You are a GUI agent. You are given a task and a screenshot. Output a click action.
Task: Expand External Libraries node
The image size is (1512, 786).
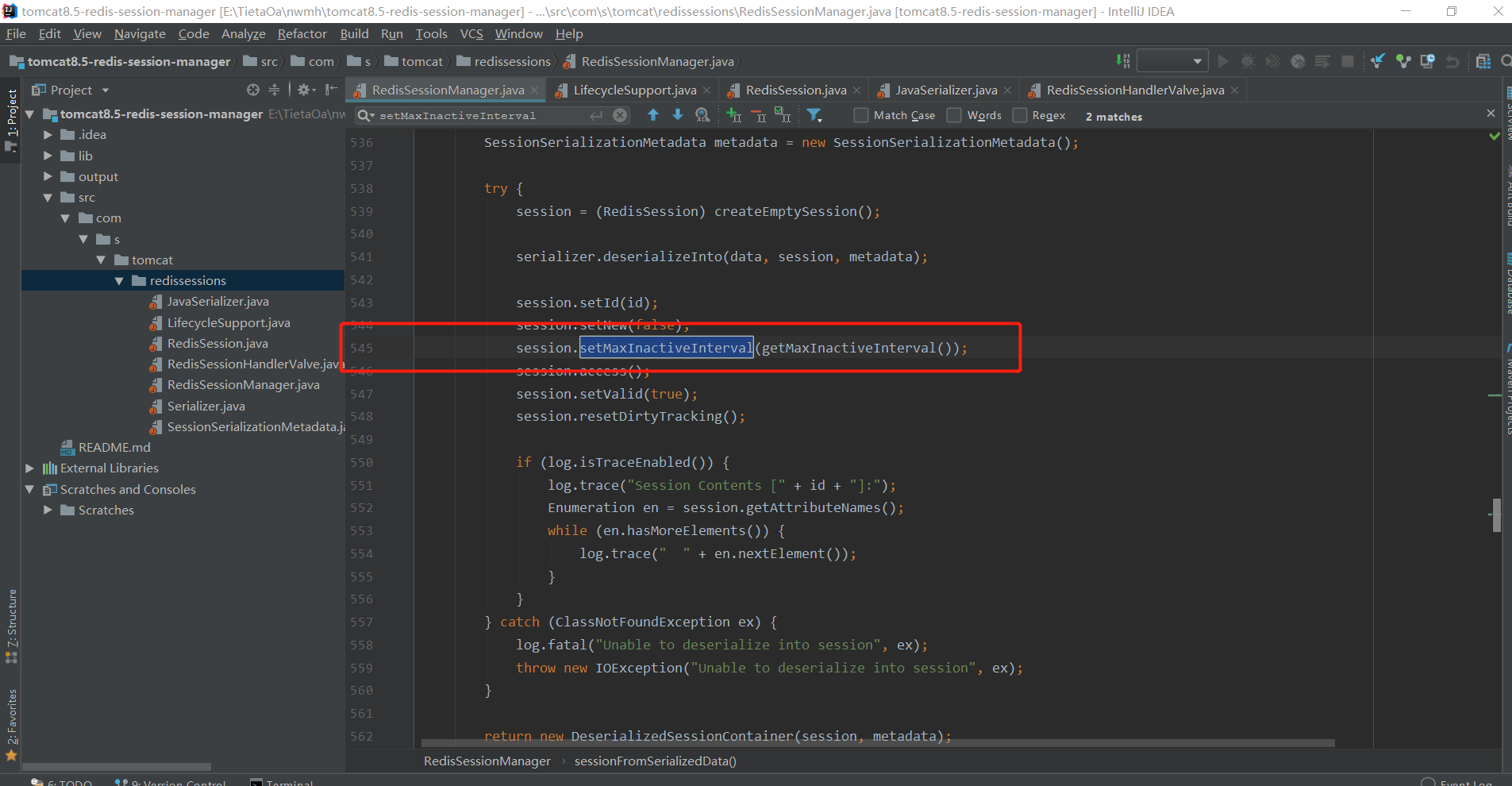pyautogui.click(x=30, y=468)
